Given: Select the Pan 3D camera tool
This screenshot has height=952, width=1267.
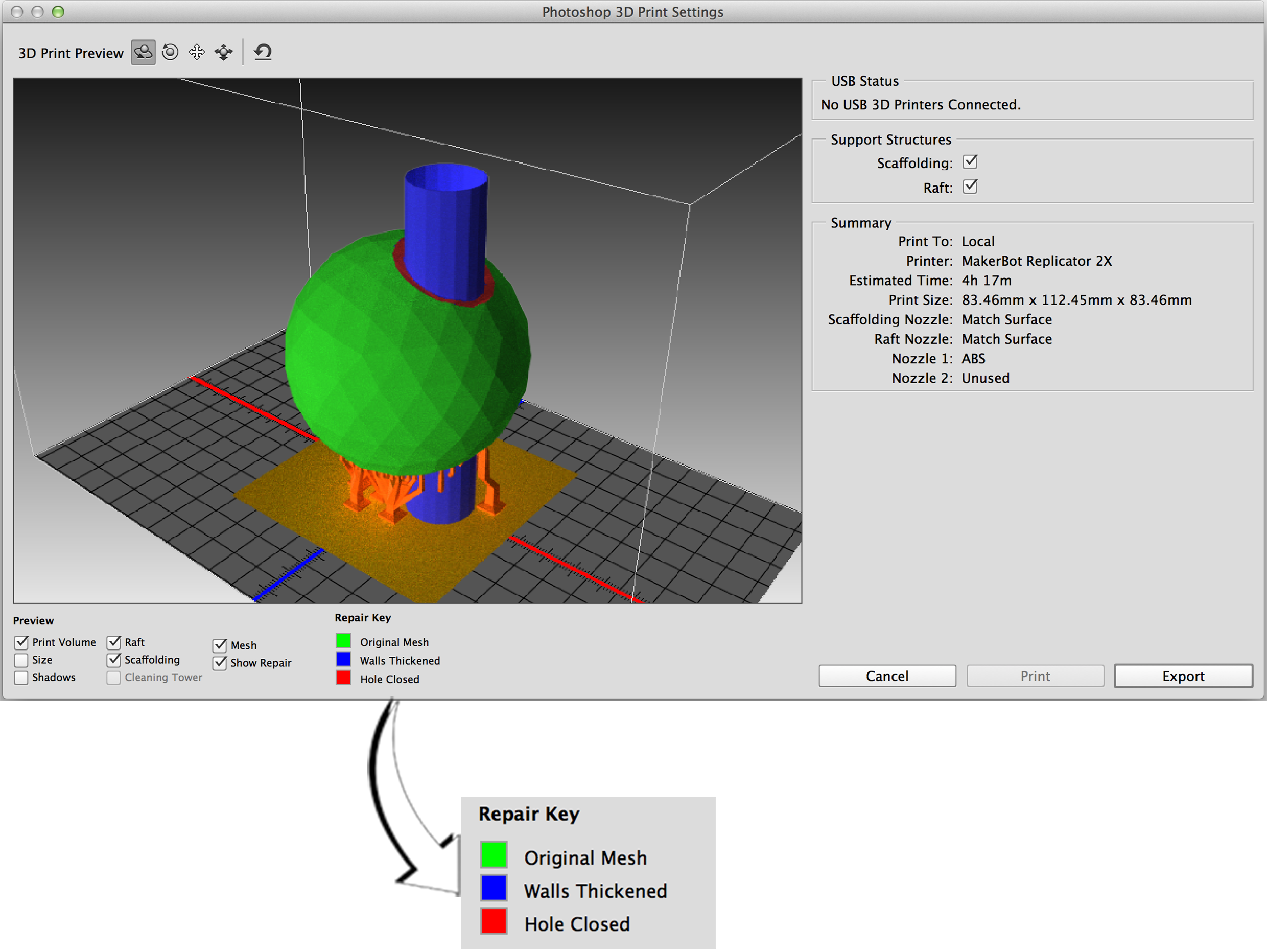Looking at the screenshot, I should (x=197, y=53).
